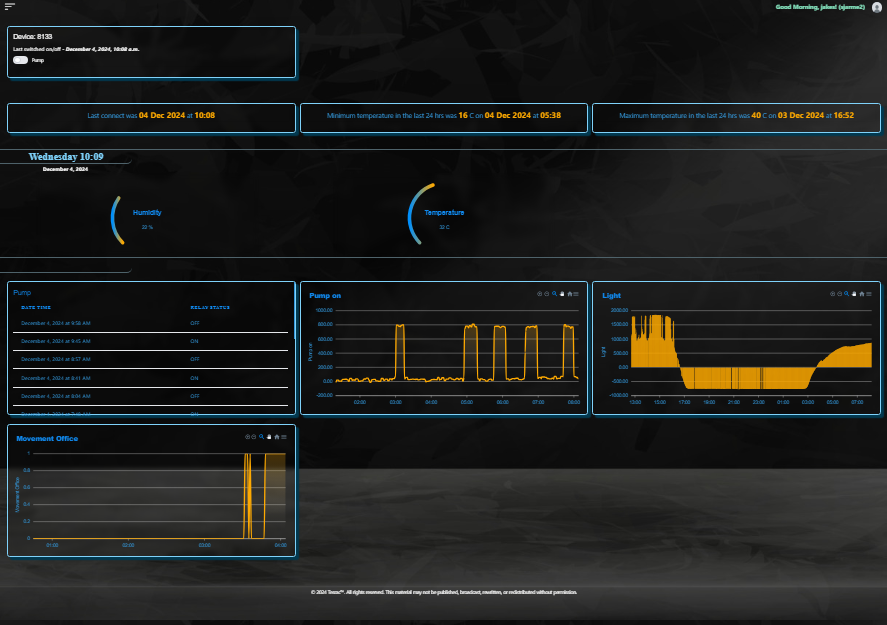The height and width of the screenshot is (625, 887).
Task: Click the 'Last connect was 04 Dec 2024' card
Action: pos(151,118)
